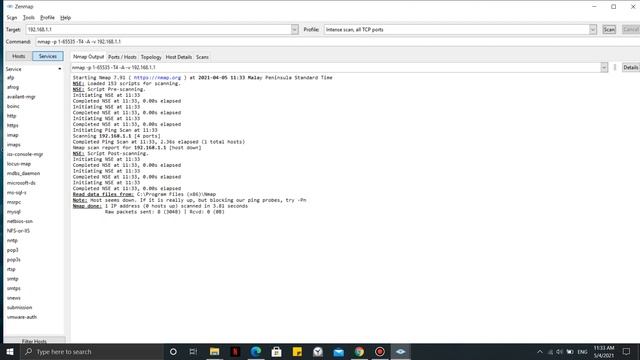The image size is (640, 360).
Task: Select the netbios-ssn service
Action: 20,221
